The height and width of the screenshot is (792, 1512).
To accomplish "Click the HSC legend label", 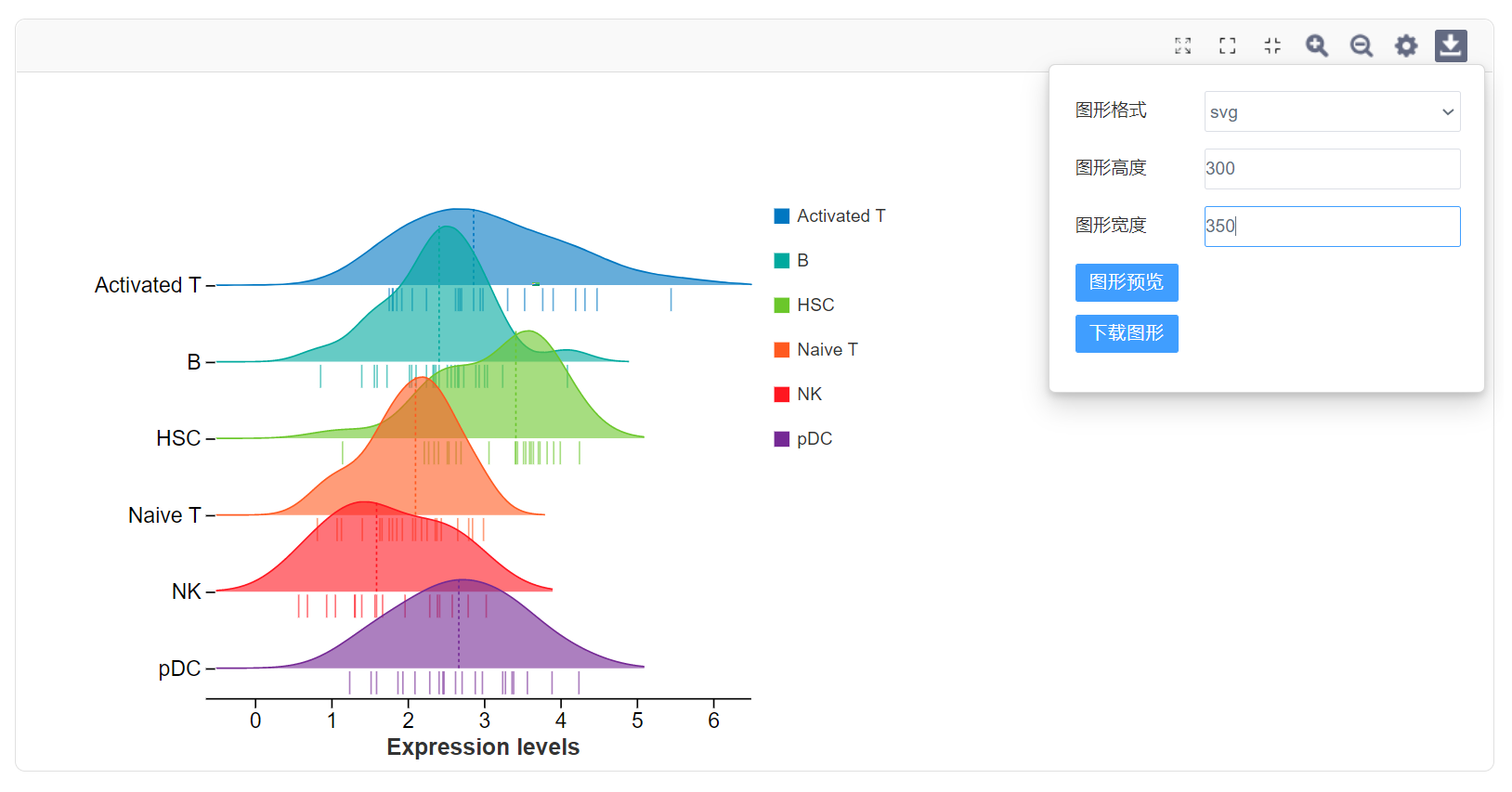I will 815,305.
